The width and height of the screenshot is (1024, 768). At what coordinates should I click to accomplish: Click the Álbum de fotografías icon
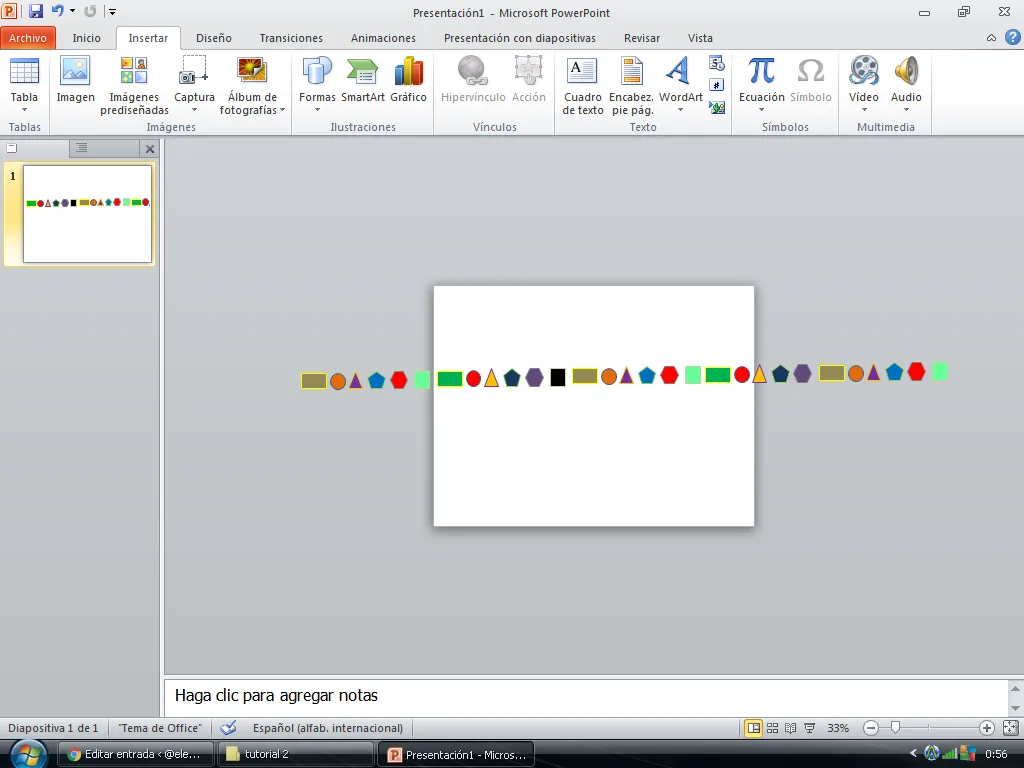(x=252, y=71)
